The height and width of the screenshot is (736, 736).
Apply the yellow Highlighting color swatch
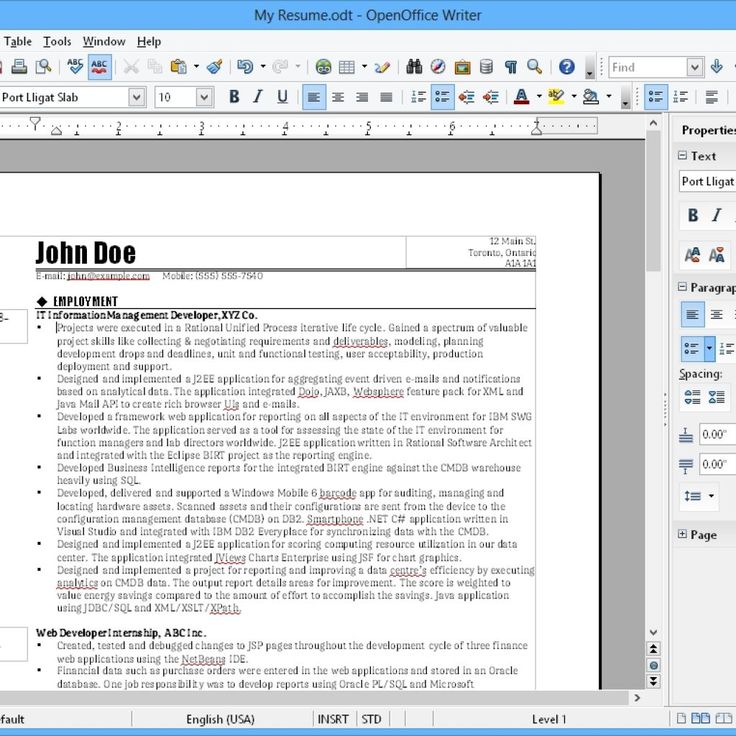tap(556, 97)
